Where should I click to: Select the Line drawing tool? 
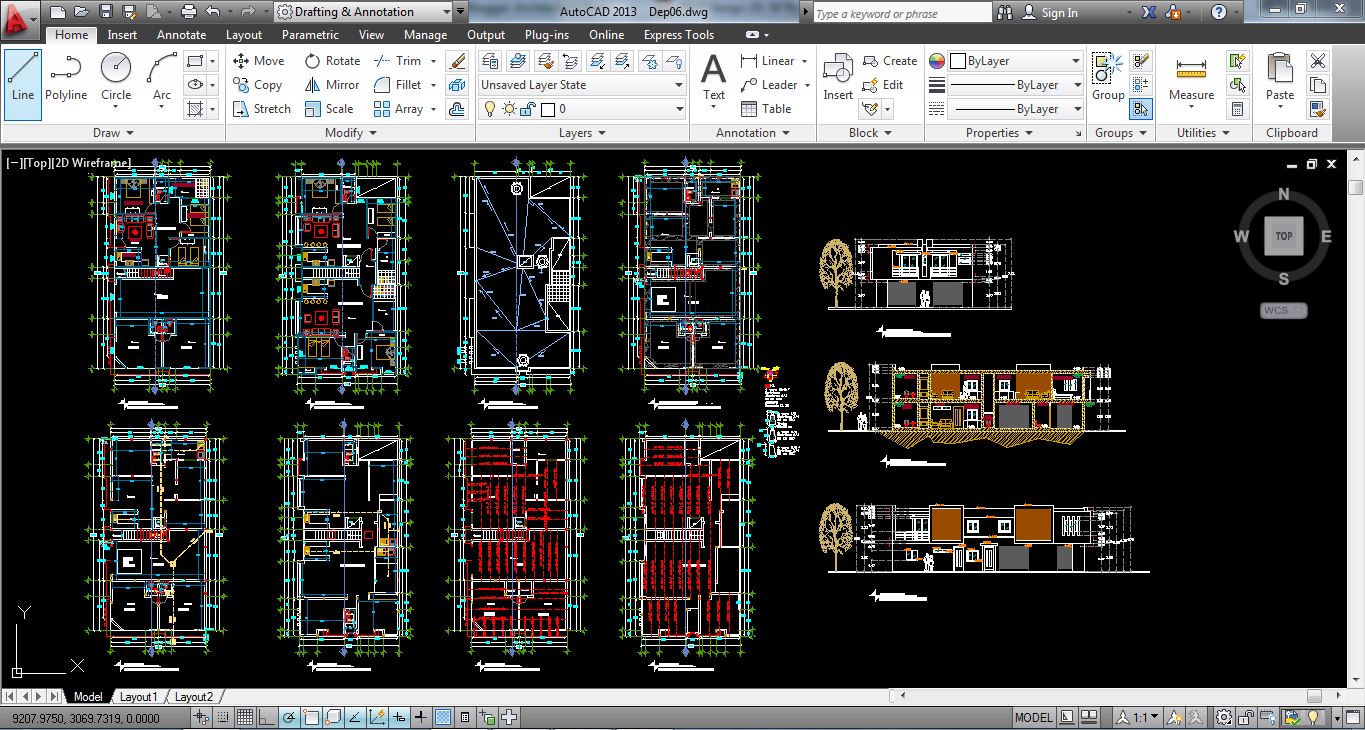(x=23, y=84)
